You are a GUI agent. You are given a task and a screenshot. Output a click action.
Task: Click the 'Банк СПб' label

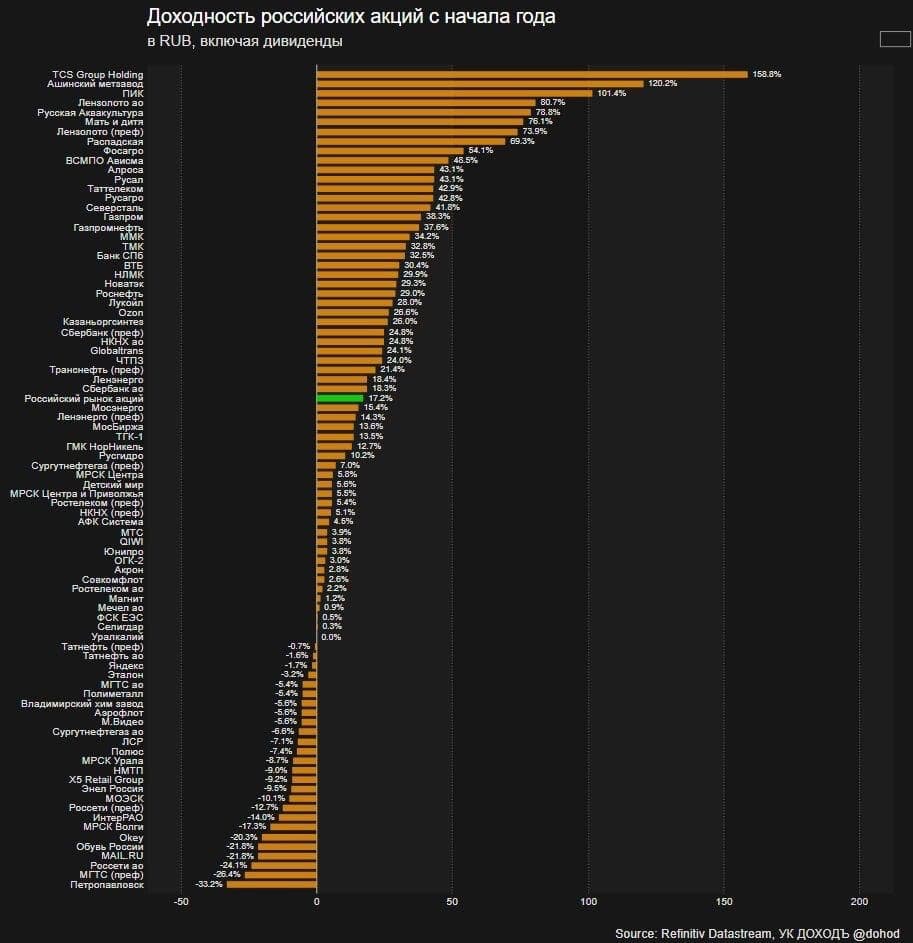click(120, 256)
